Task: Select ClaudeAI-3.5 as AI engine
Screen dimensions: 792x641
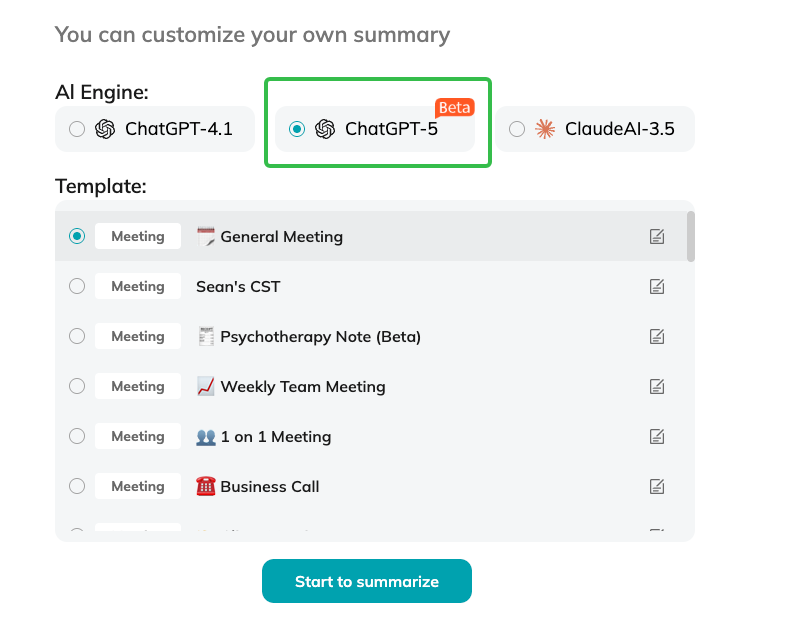Action: (x=517, y=129)
